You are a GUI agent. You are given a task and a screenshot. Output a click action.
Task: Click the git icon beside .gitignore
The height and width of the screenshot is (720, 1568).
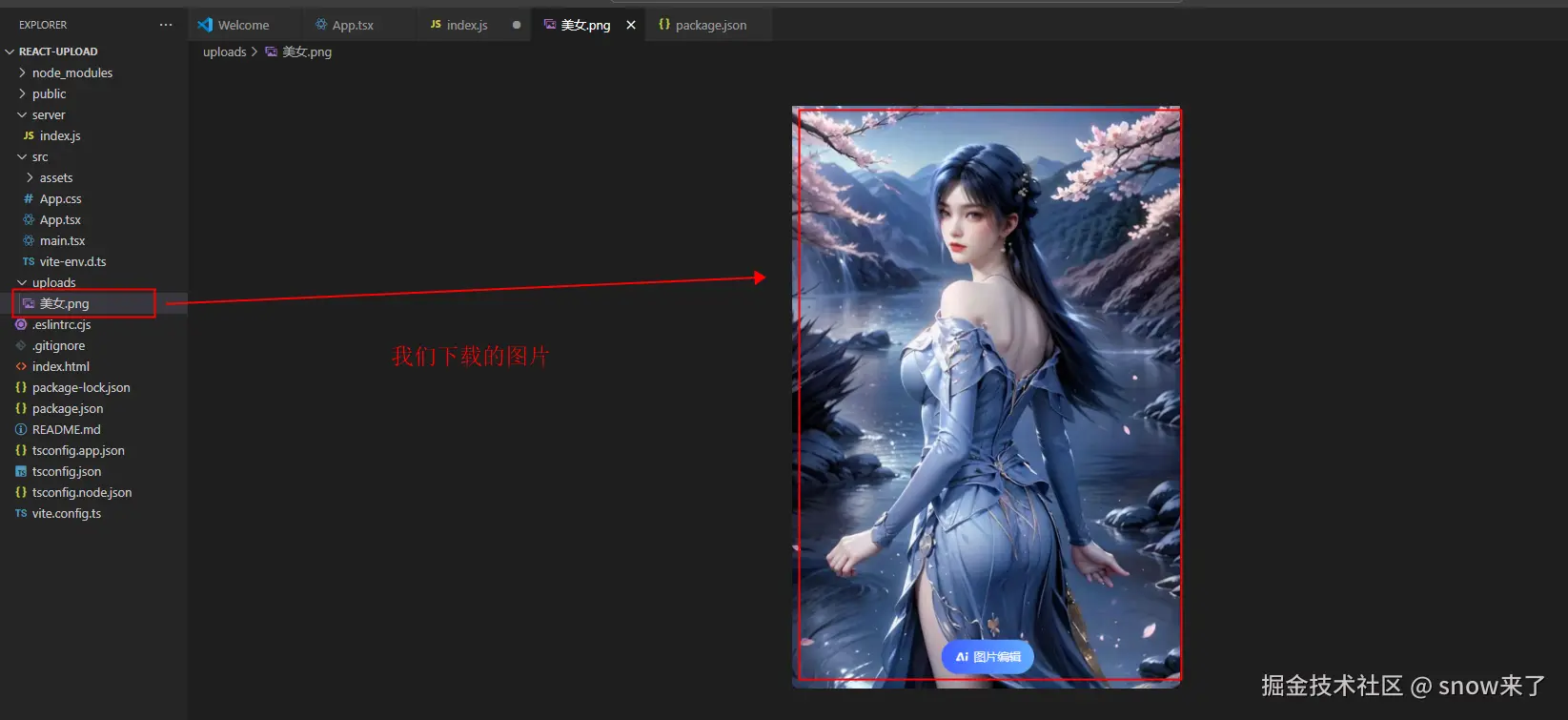(x=21, y=345)
